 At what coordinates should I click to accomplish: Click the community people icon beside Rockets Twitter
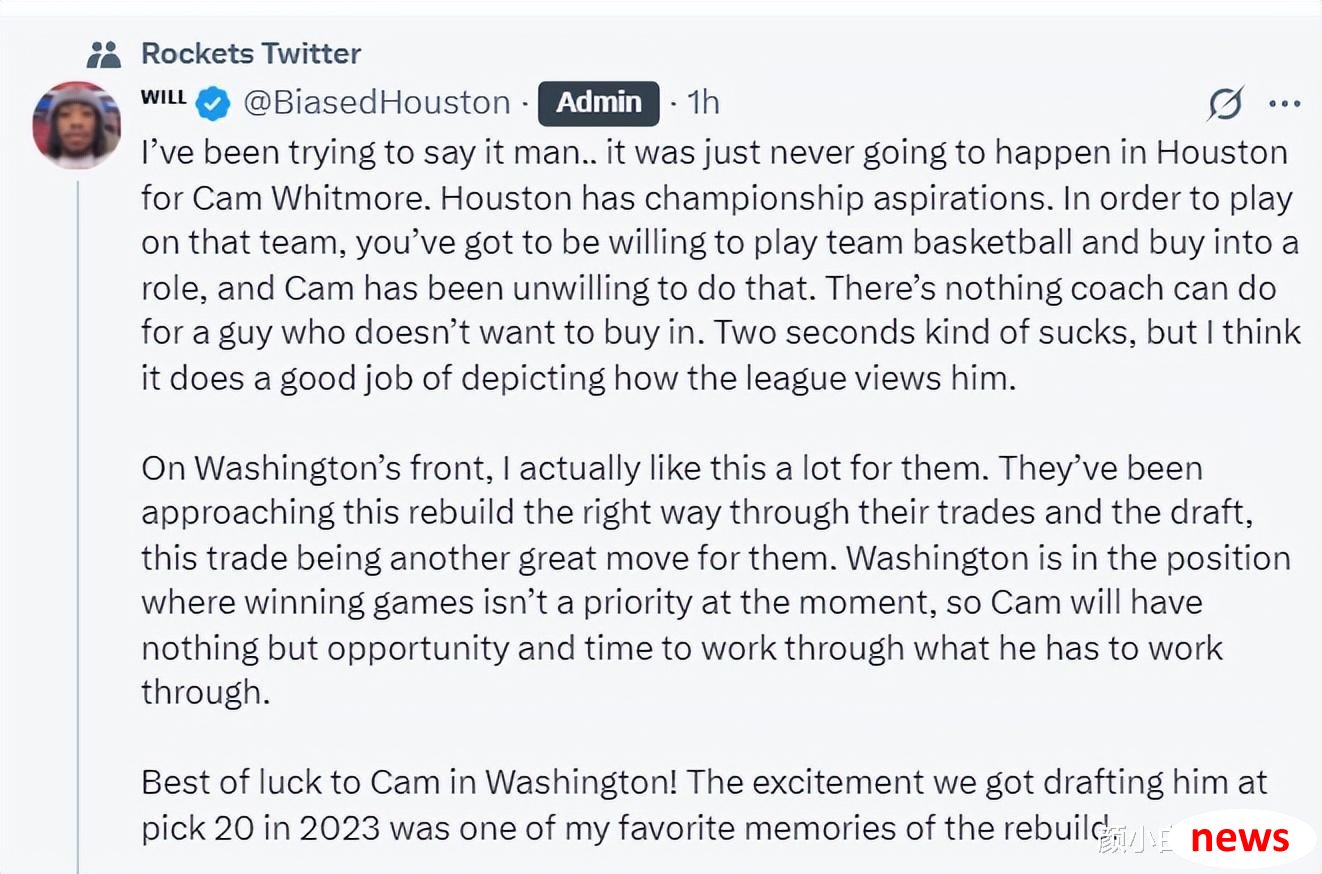click(104, 53)
